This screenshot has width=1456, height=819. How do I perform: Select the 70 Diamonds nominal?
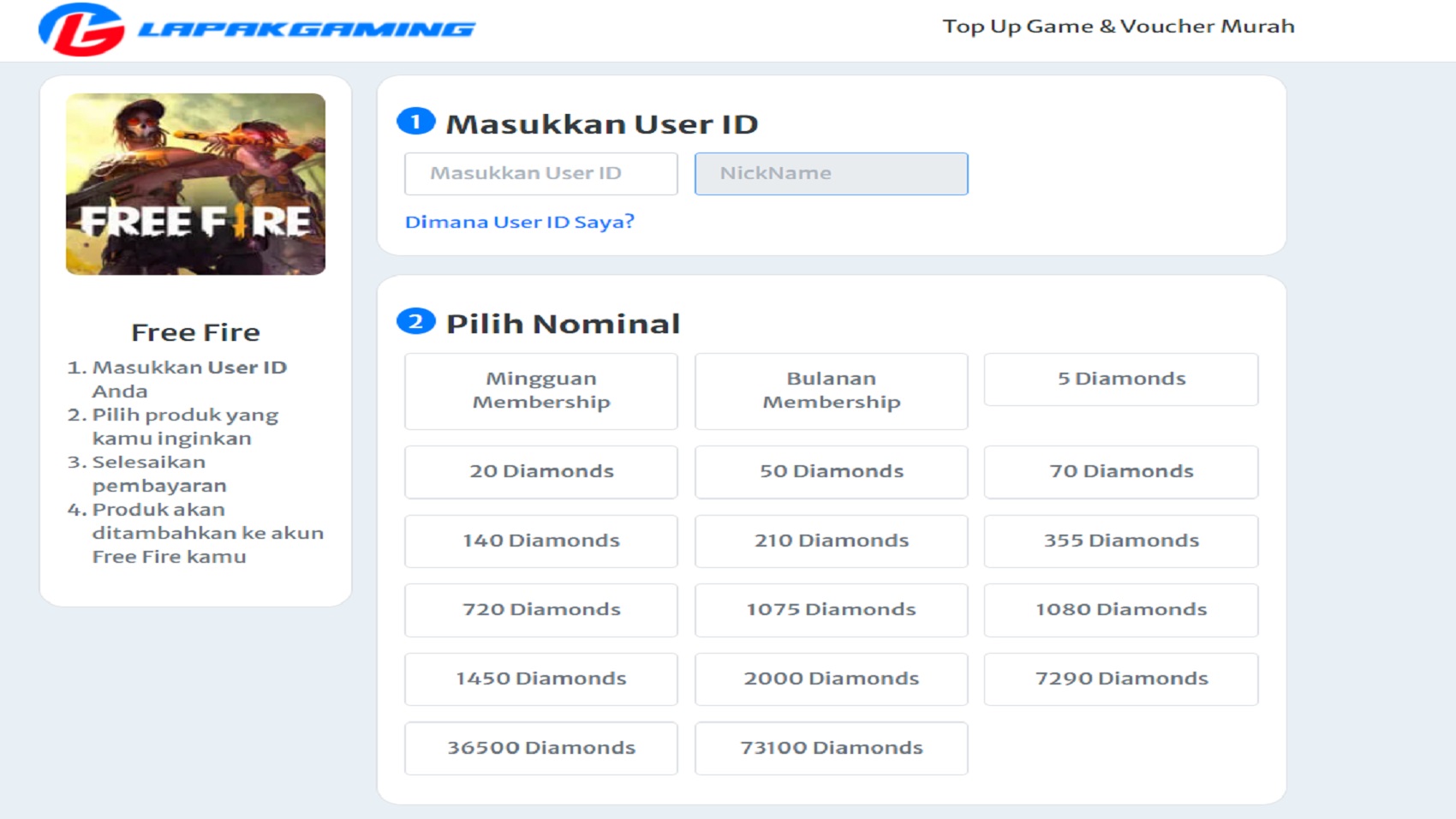(1120, 471)
